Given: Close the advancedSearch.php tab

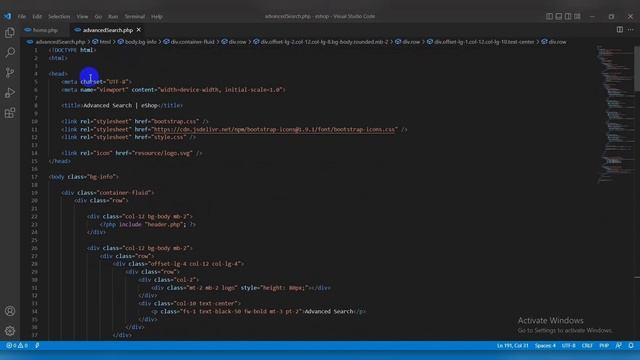Looking at the screenshot, I should [139, 30].
